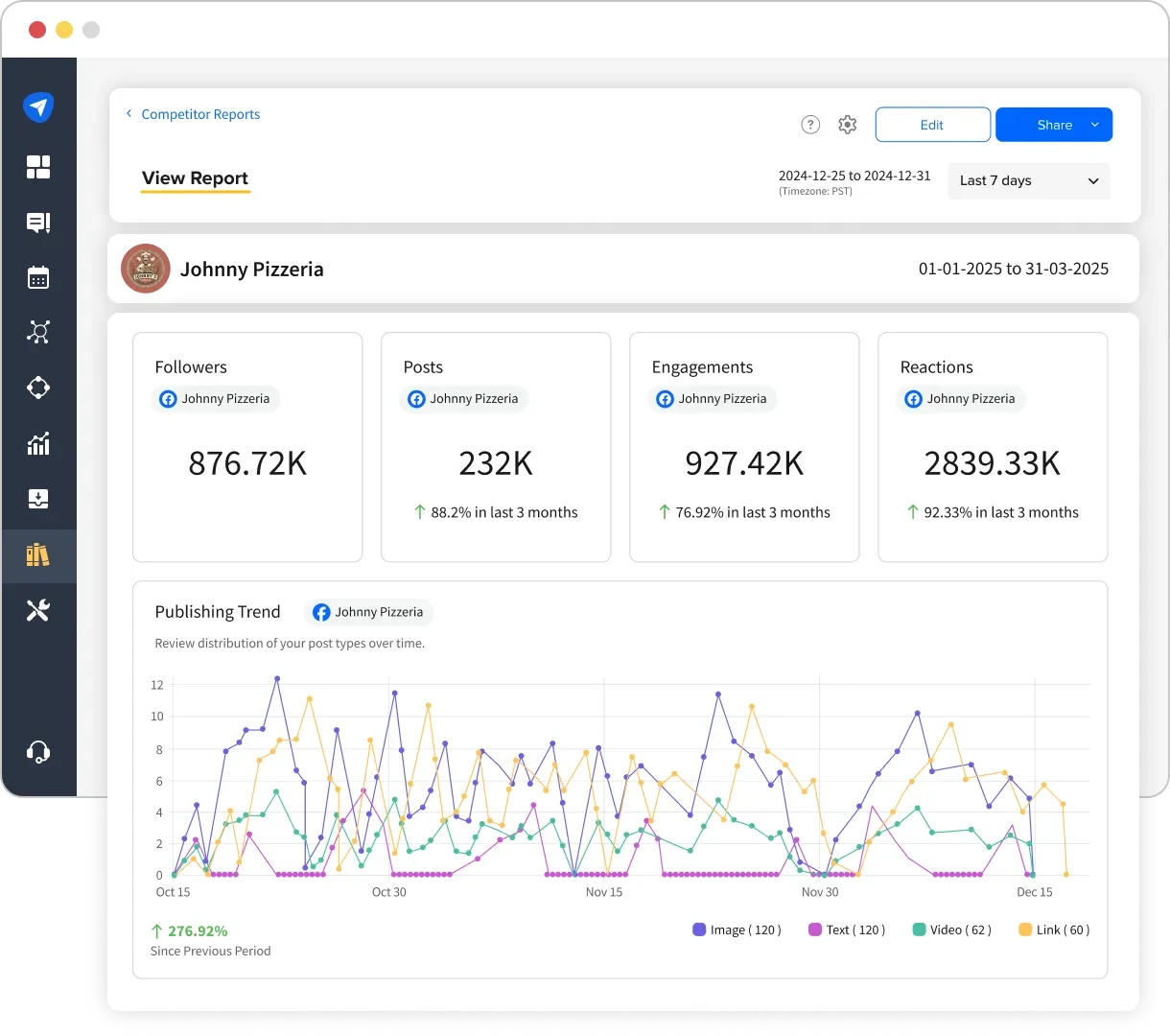Open the network nodes sidebar icon
Viewport: 1170px width, 1036px height.
pyautogui.click(x=38, y=332)
